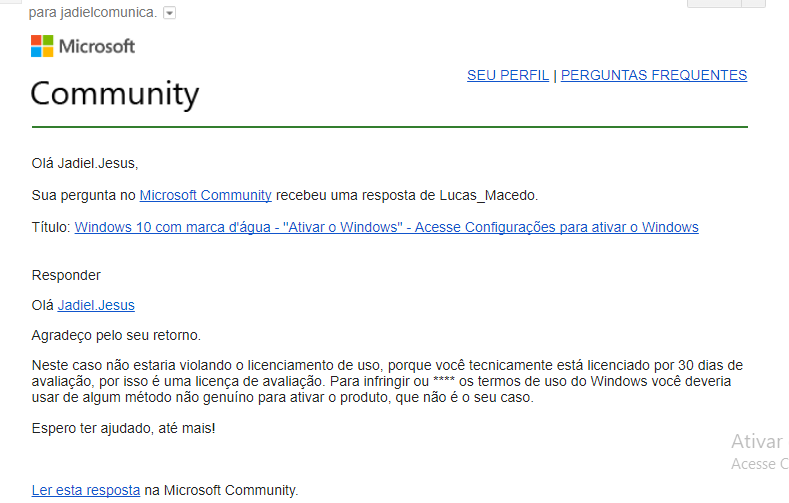Visit the Jadiel.Jesus profile link
The image size is (789, 503).
tap(96, 305)
